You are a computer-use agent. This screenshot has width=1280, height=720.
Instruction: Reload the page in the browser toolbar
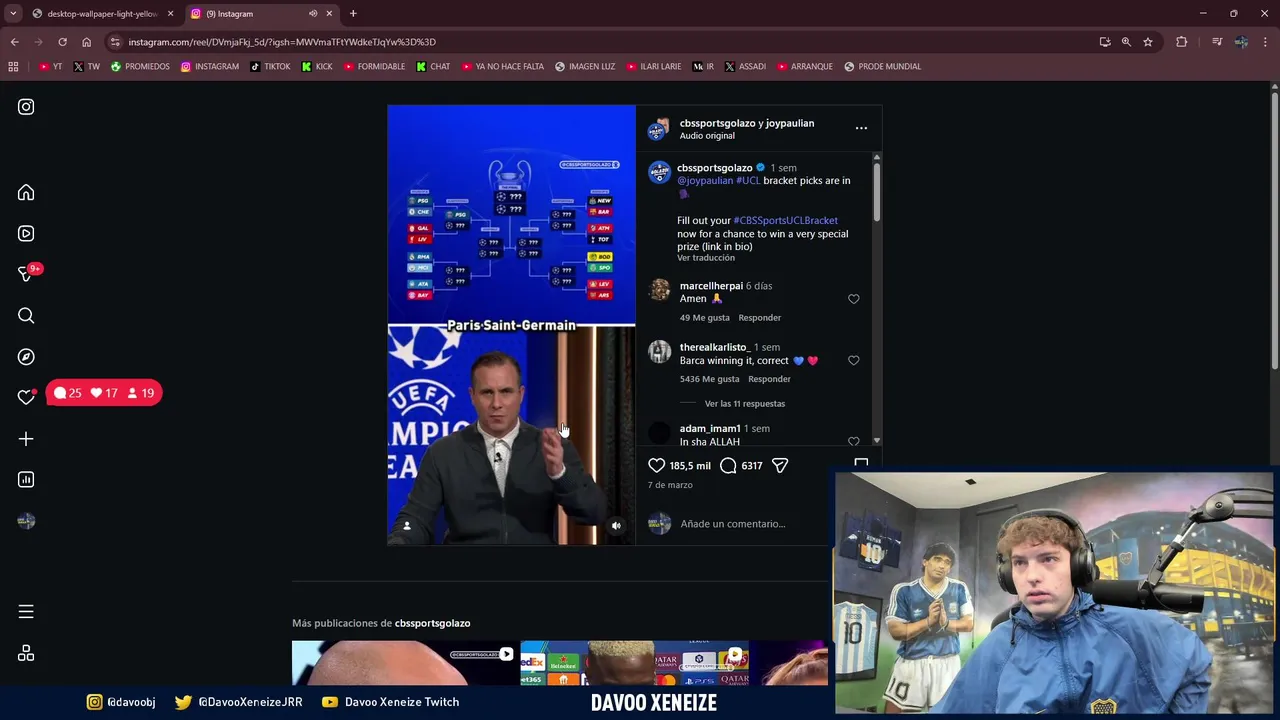(62, 42)
